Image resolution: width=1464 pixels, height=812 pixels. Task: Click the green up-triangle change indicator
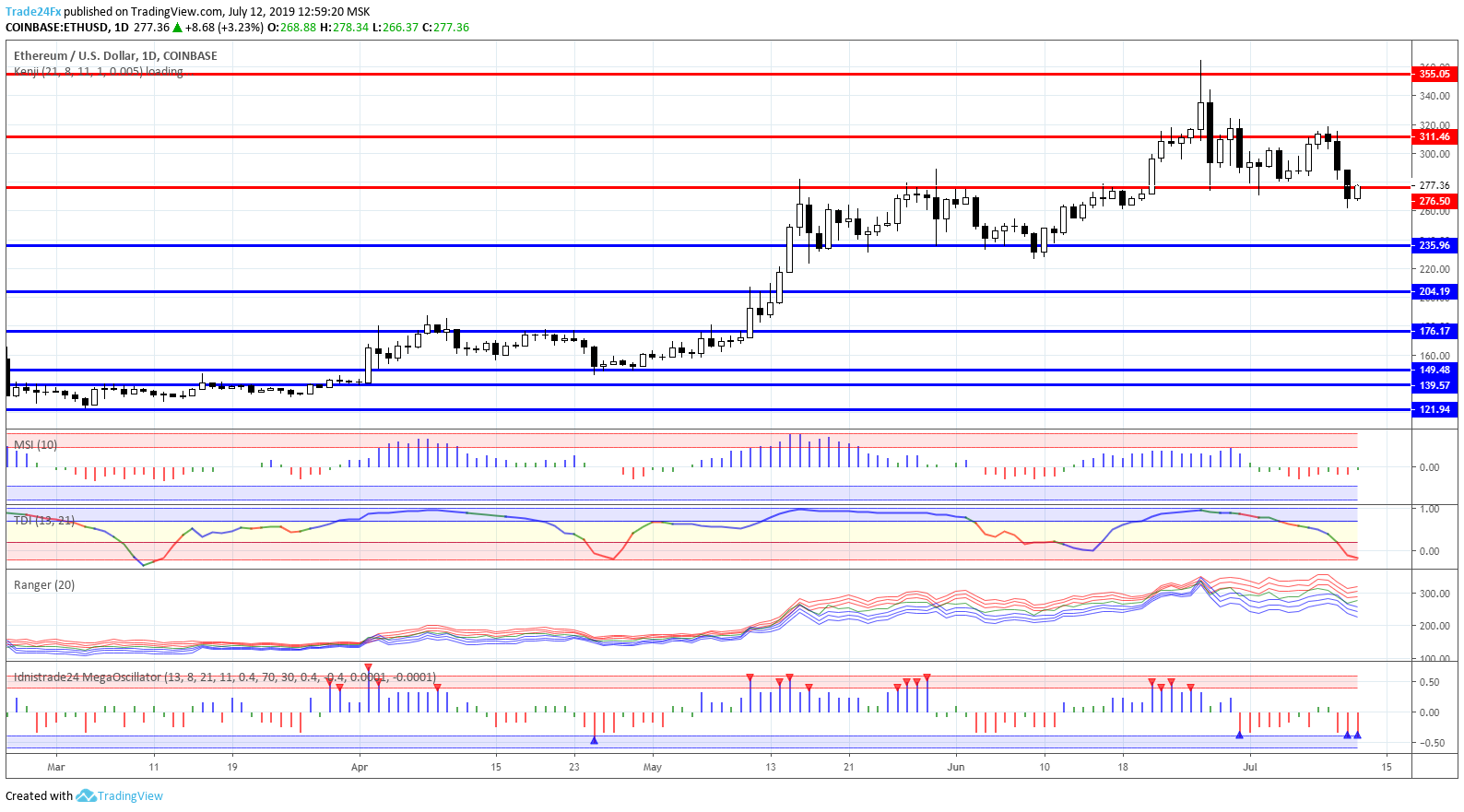(x=177, y=28)
